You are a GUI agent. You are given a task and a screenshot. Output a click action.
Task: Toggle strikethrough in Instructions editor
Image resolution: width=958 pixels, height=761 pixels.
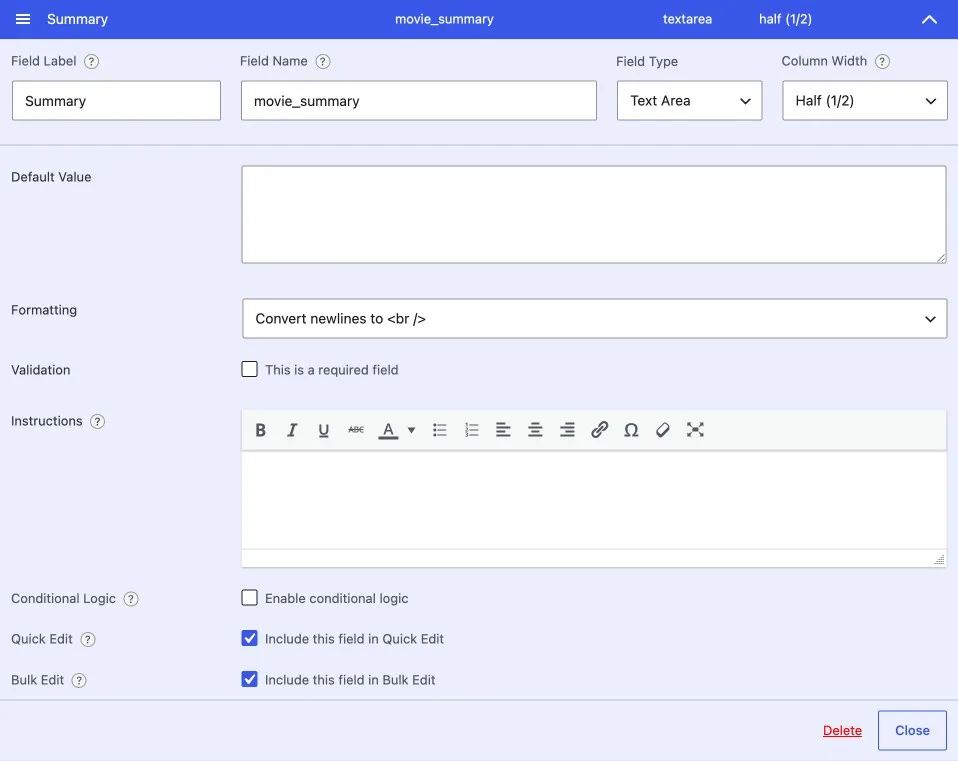tap(356, 430)
